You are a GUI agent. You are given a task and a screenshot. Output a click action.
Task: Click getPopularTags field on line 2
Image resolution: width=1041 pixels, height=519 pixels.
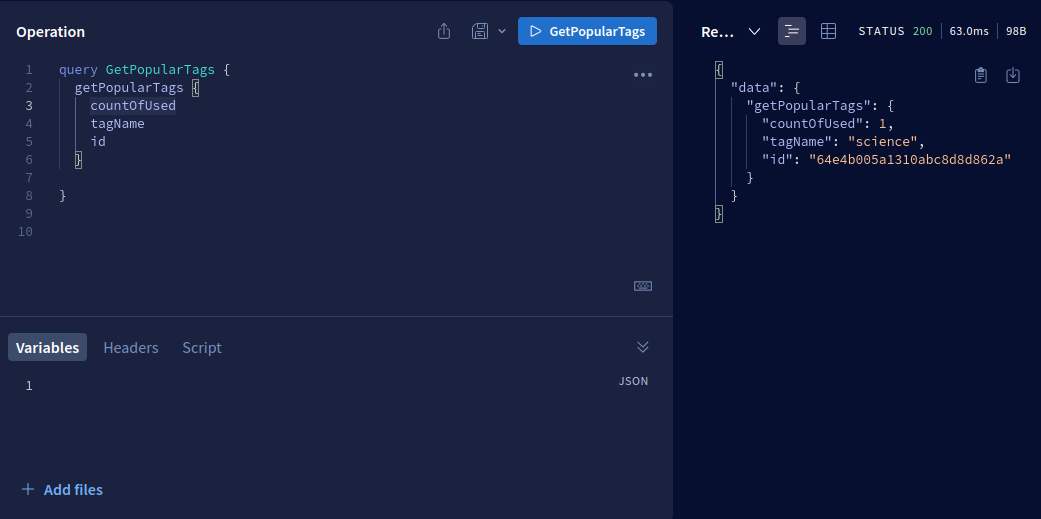(129, 88)
